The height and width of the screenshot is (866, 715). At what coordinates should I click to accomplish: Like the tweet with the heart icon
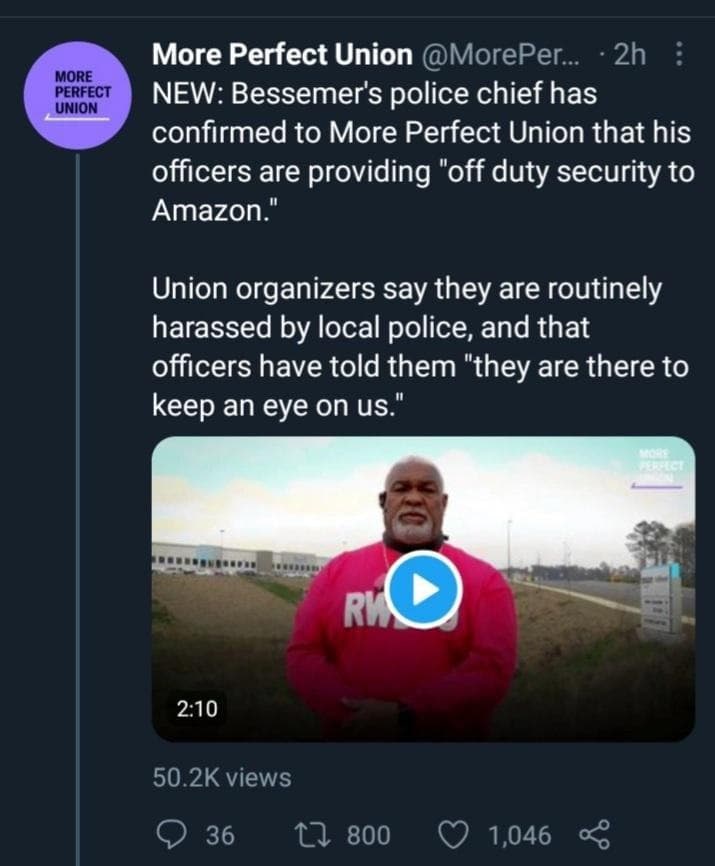456,834
